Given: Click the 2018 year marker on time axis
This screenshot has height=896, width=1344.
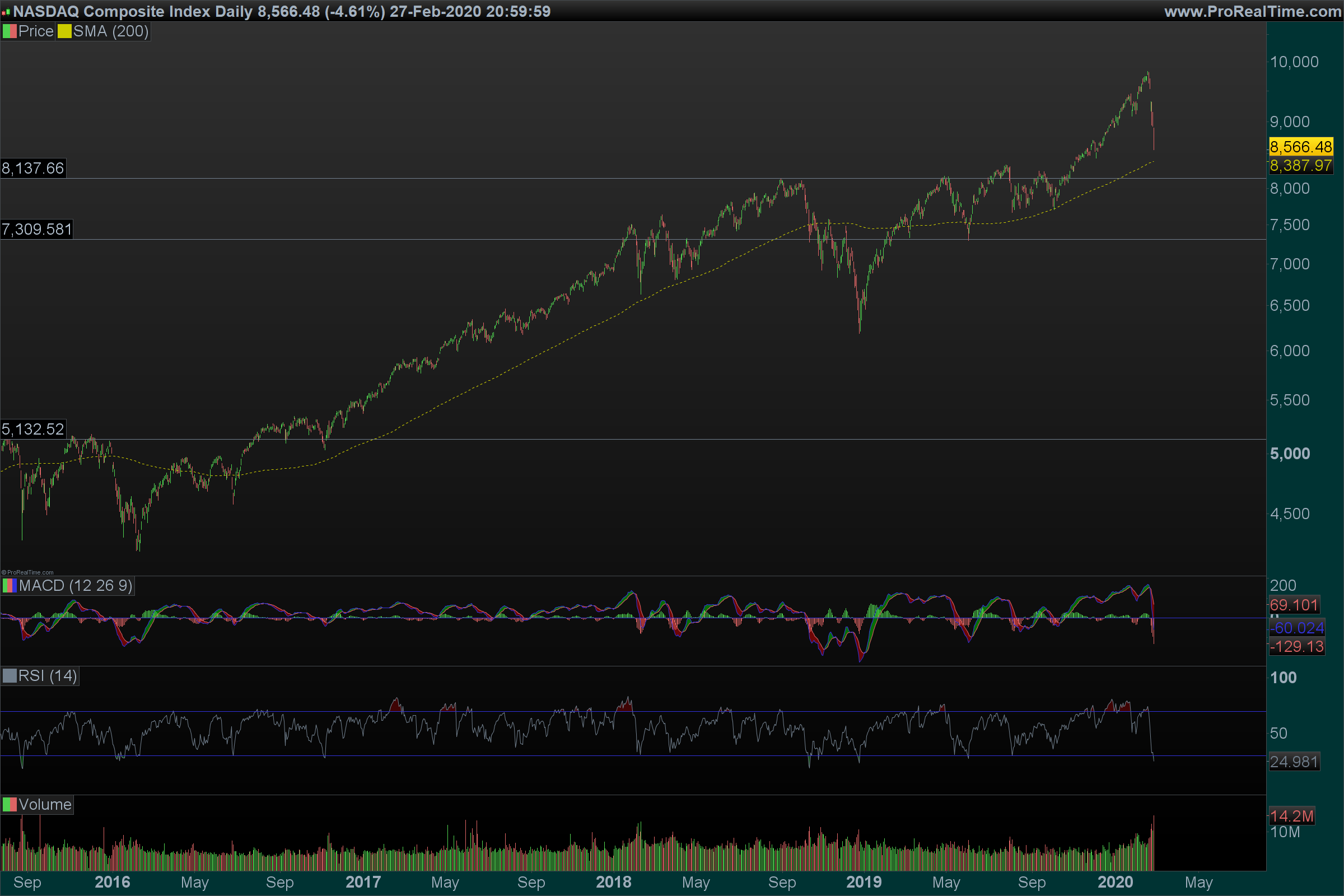Looking at the screenshot, I should [613, 883].
